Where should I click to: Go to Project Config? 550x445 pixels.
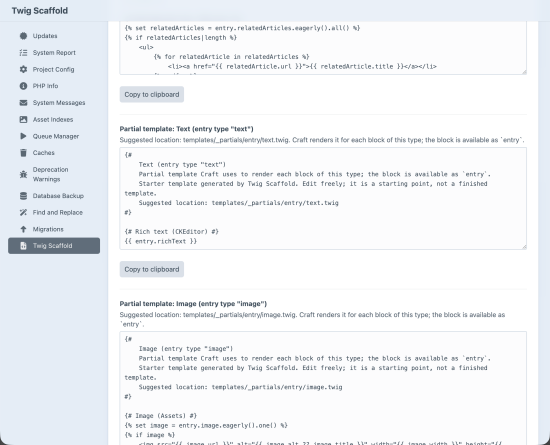pos(54,69)
